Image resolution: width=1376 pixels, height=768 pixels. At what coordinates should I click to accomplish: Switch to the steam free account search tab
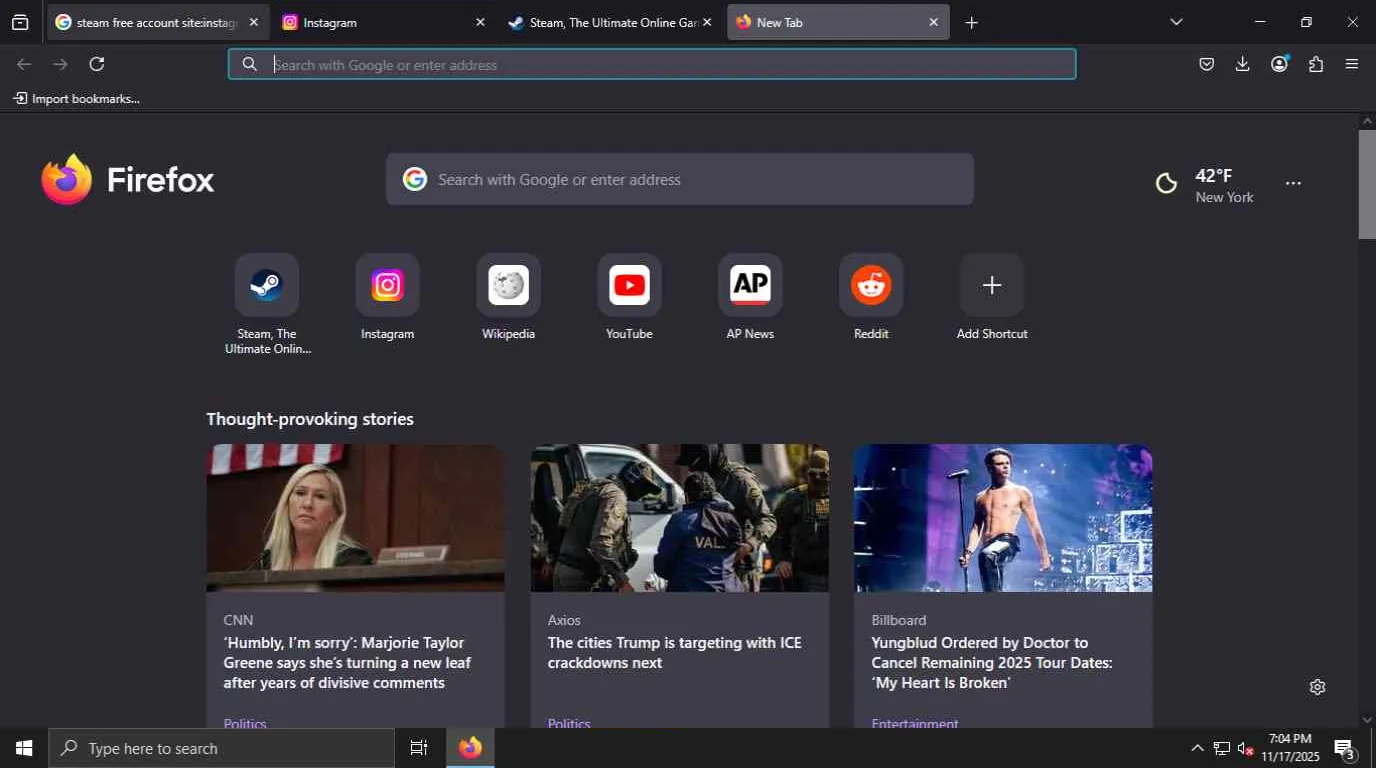pyautogui.click(x=157, y=22)
